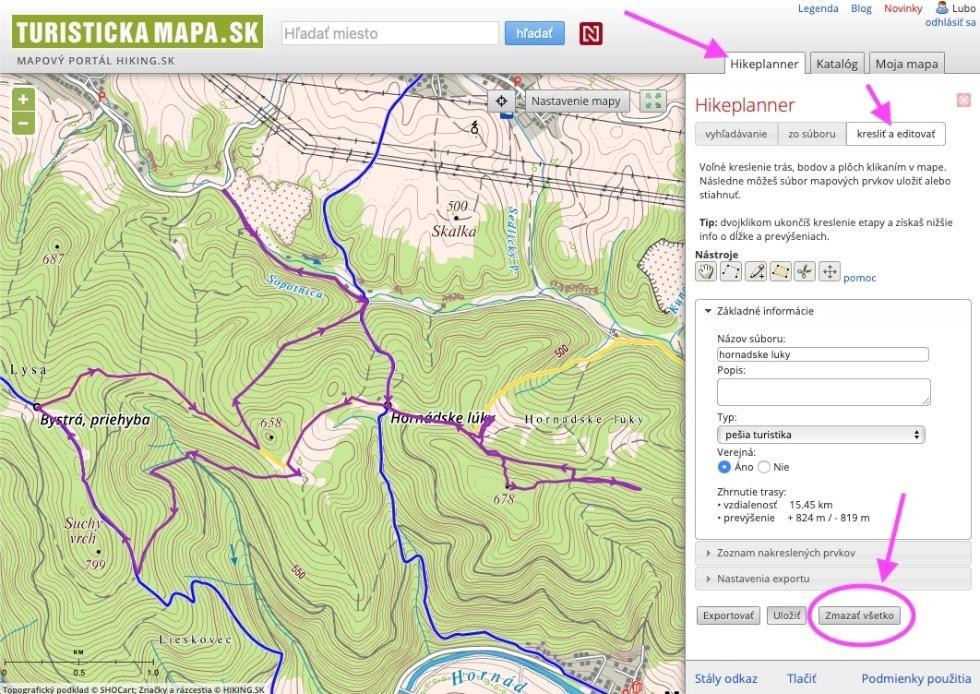Switch to the Katalóg tab
Viewport: 980px width, 694px height.
pyautogui.click(x=836, y=64)
